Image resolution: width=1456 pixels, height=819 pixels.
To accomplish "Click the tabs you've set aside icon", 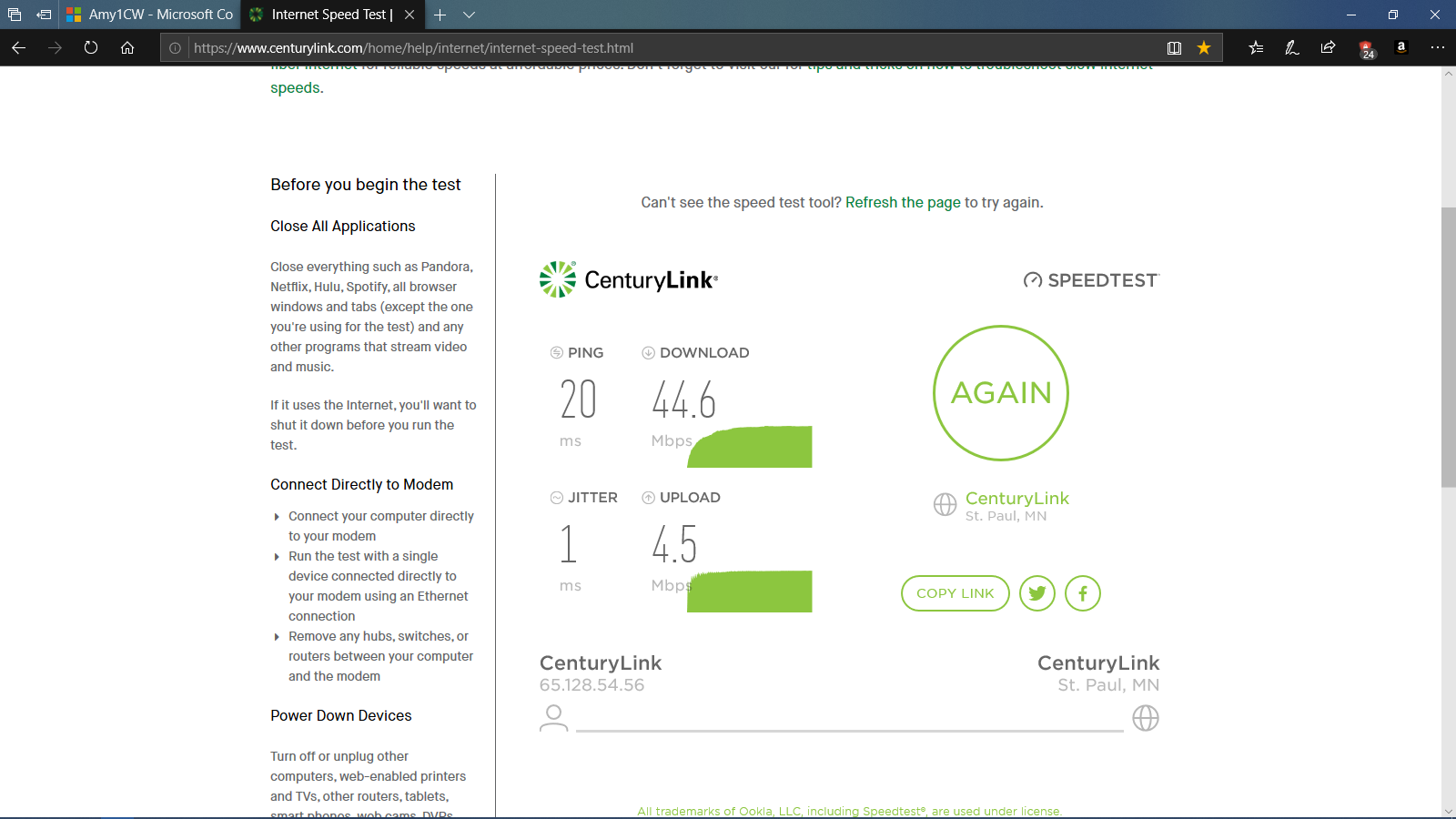I will [x=15, y=15].
